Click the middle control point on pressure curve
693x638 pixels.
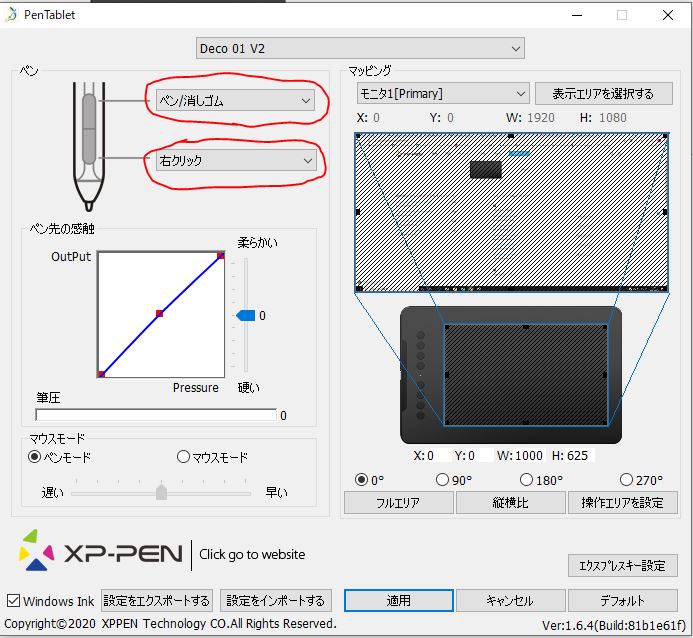click(160, 314)
